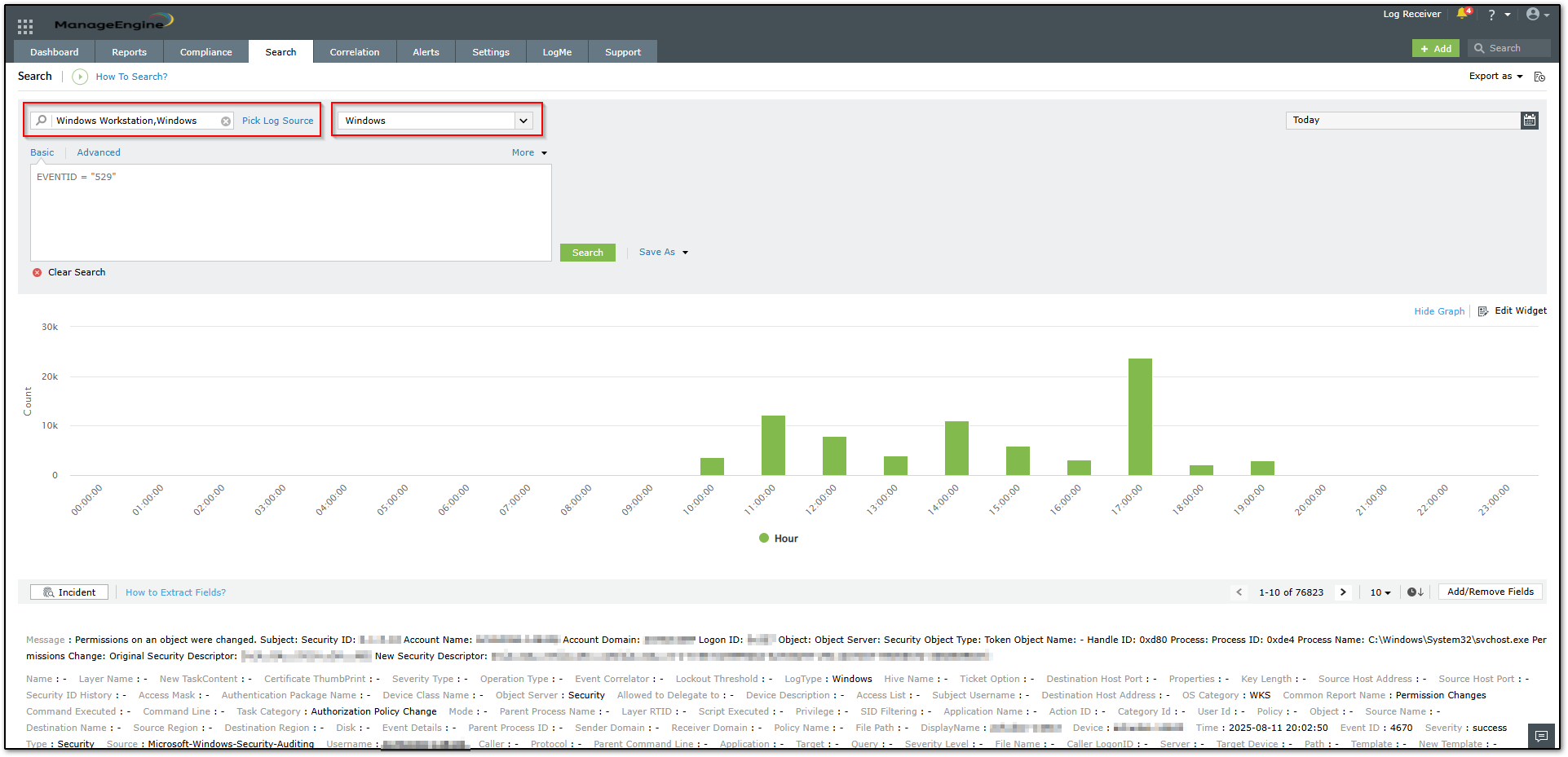Click the time sort order icon

(x=1415, y=592)
